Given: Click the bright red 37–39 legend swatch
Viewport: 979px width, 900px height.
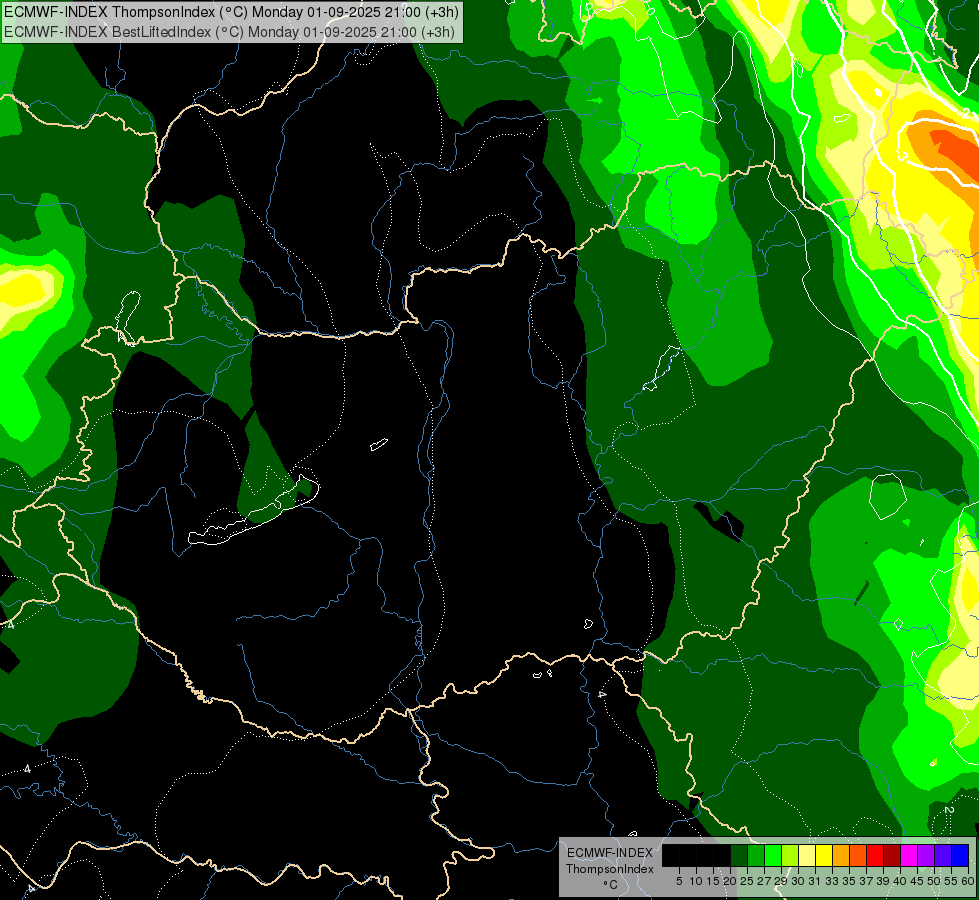Looking at the screenshot, I should (875, 855).
